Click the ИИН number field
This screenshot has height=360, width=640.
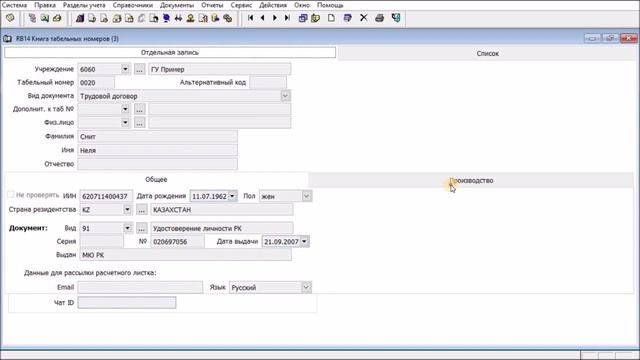click(106, 196)
